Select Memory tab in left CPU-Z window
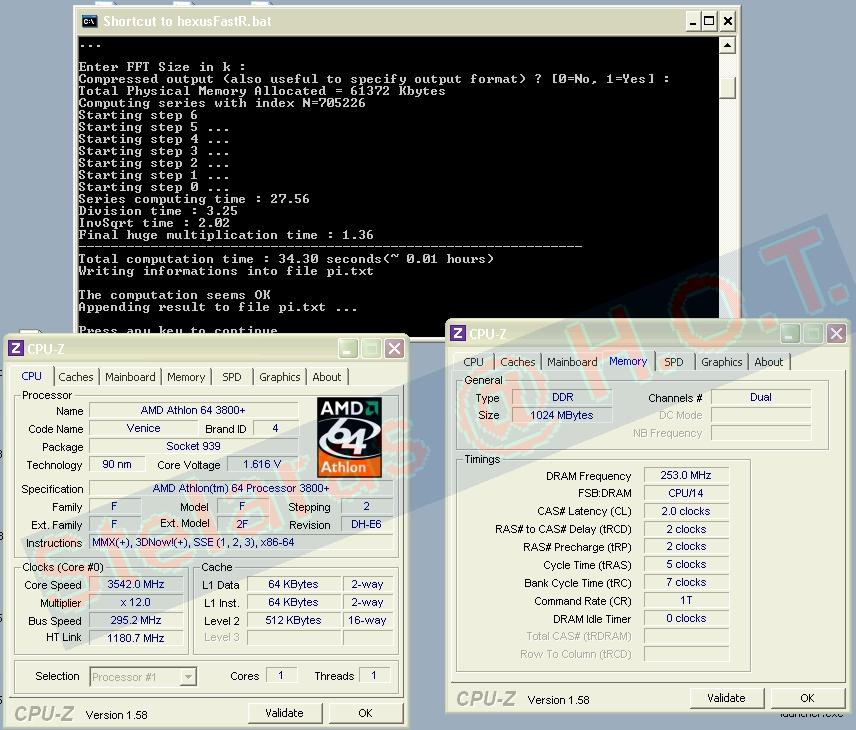Screen dimensions: 856x730 [x=186, y=377]
